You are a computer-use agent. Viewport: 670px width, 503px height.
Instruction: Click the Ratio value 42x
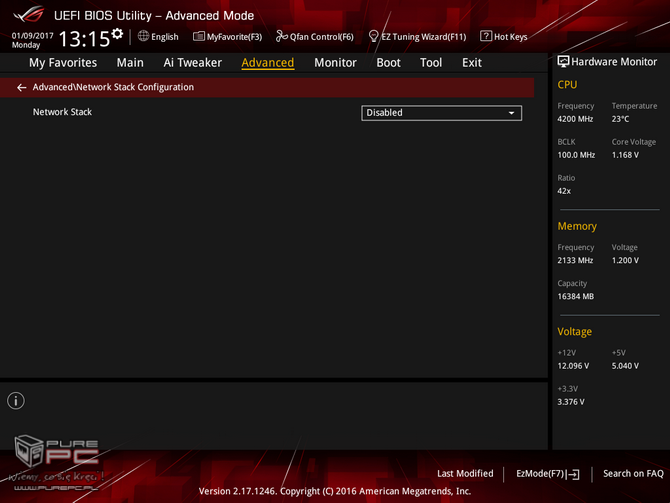coord(564,191)
